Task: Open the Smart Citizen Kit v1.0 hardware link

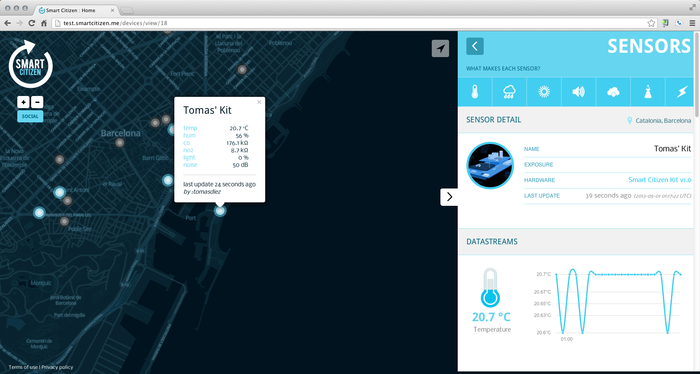Action: click(660, 180)
